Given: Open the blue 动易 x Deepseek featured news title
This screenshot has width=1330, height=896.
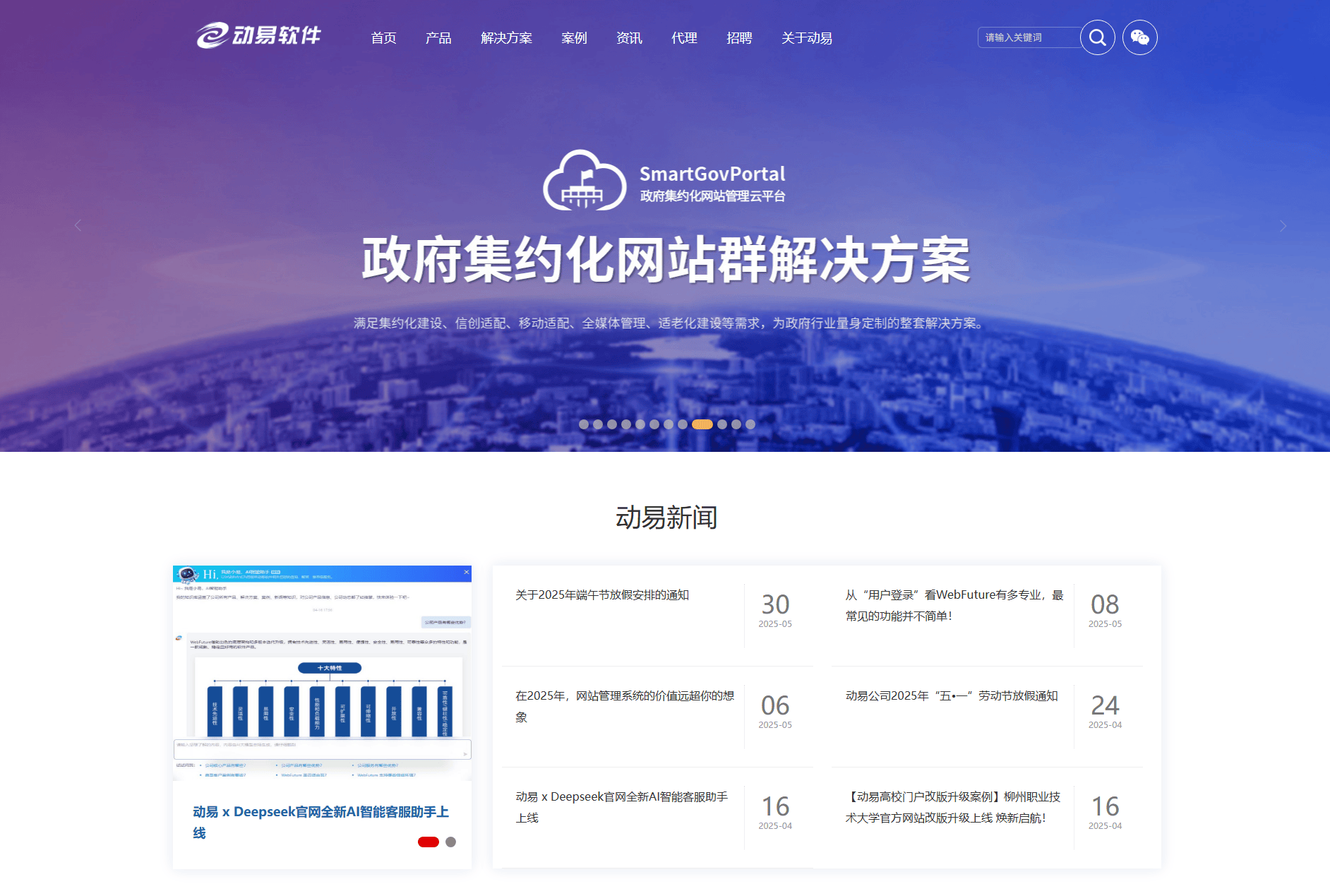Looking at the screenshot, I should 321,822.
